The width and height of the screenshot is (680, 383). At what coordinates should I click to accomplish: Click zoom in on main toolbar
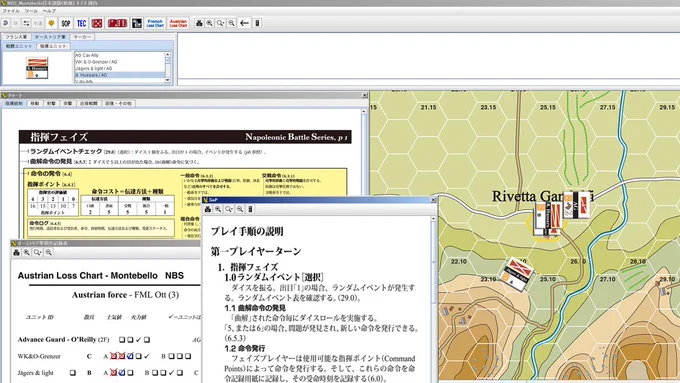click(209, 23)
